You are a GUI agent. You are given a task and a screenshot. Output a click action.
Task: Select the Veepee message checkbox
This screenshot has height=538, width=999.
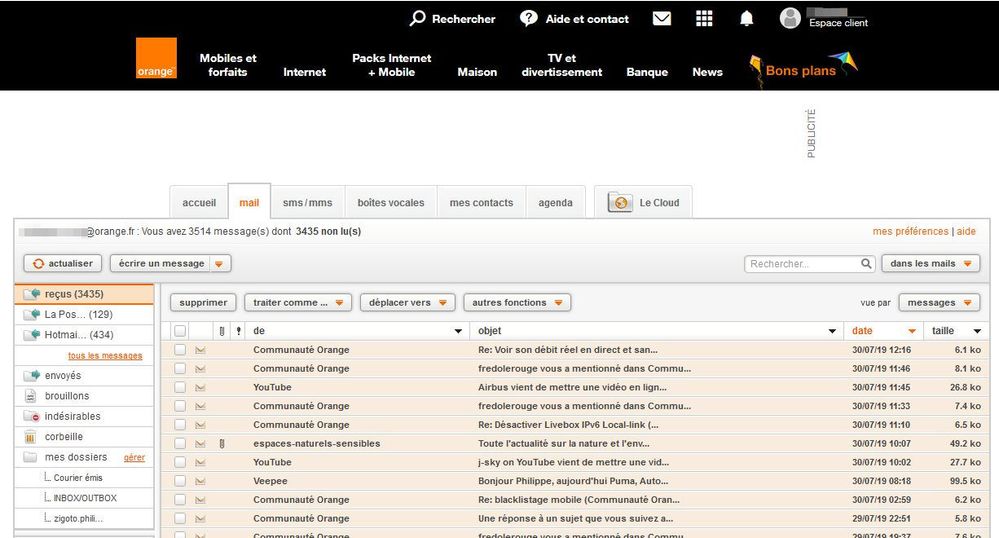coord(180,481)
